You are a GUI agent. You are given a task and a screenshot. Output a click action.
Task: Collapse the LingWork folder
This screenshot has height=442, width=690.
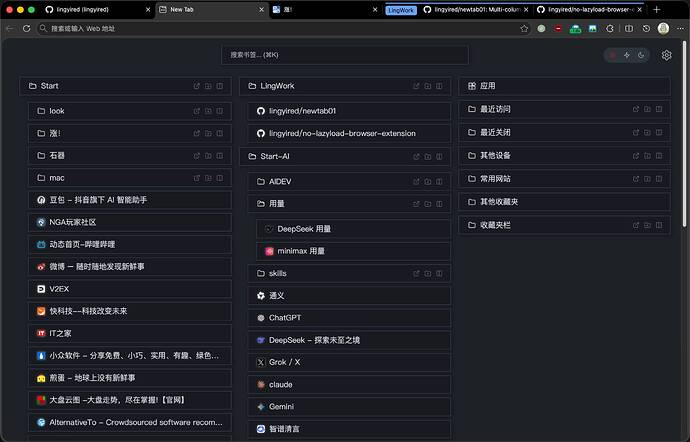[x=345, y=86]
